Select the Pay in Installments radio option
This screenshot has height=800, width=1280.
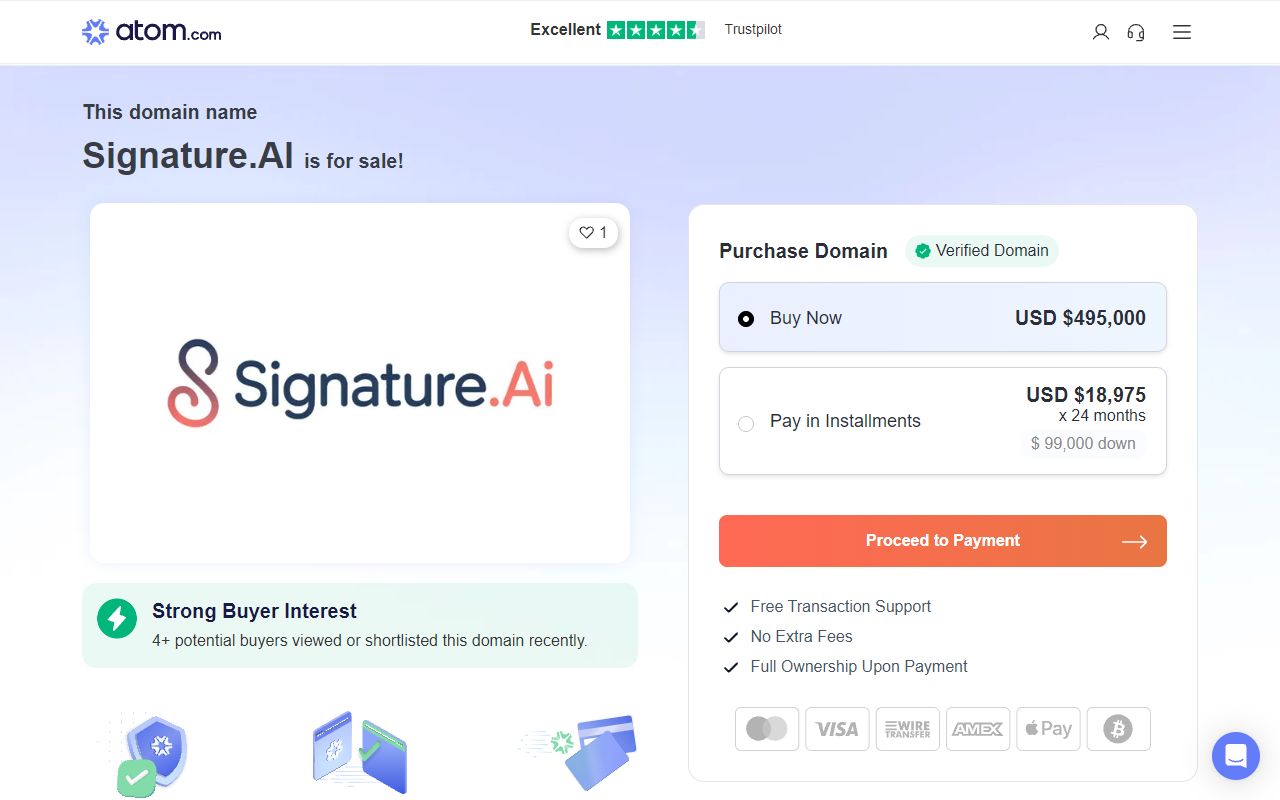[746, 423]
